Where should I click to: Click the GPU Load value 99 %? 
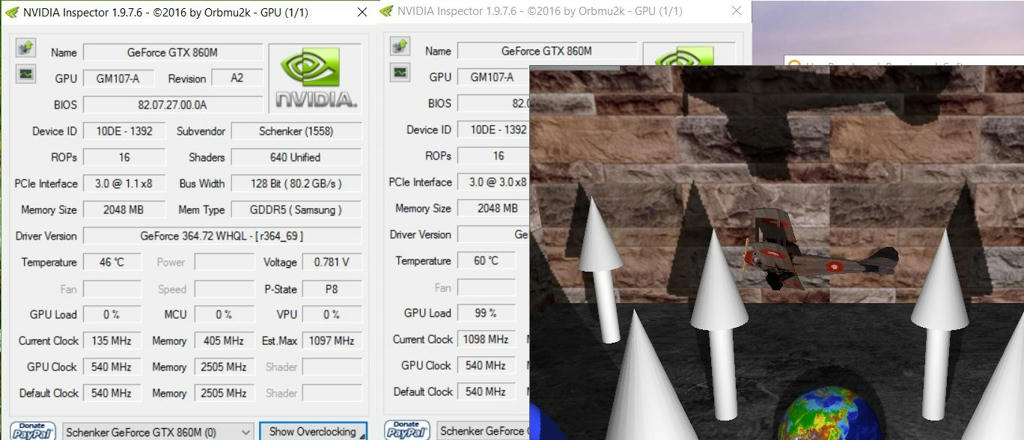tap(486, 313)
